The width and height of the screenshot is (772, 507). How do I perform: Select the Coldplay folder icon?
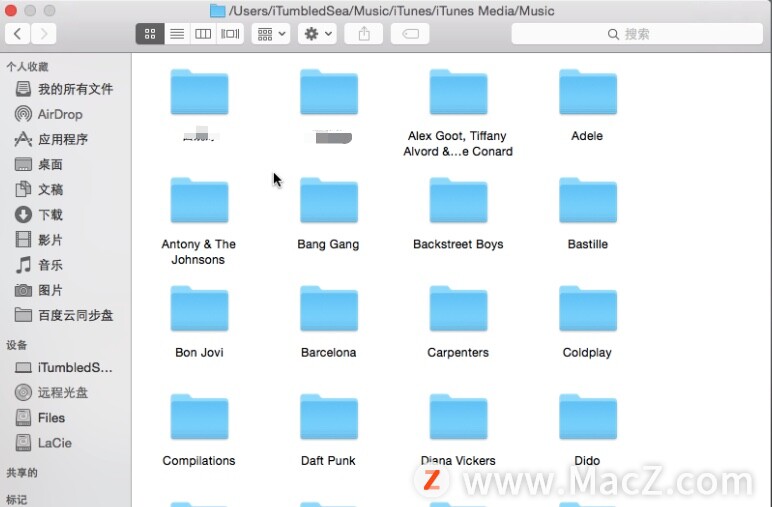[587, 309]
